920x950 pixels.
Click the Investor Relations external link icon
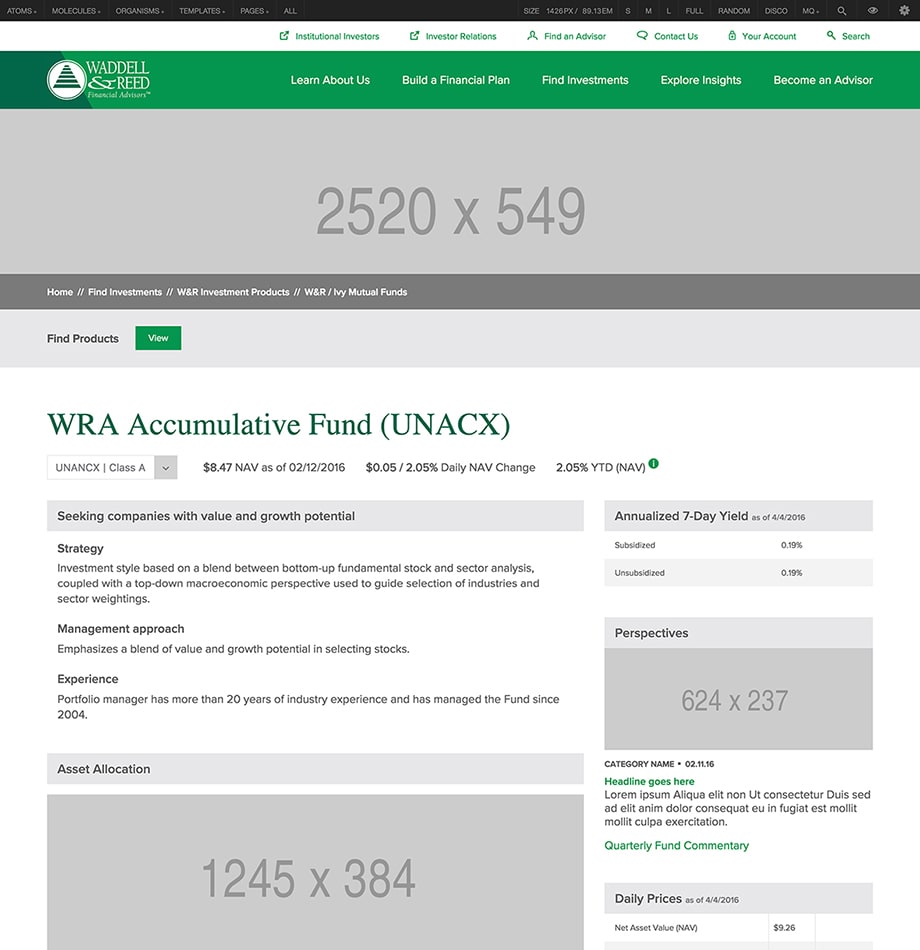pyautogui.click(x=415, y=36)
